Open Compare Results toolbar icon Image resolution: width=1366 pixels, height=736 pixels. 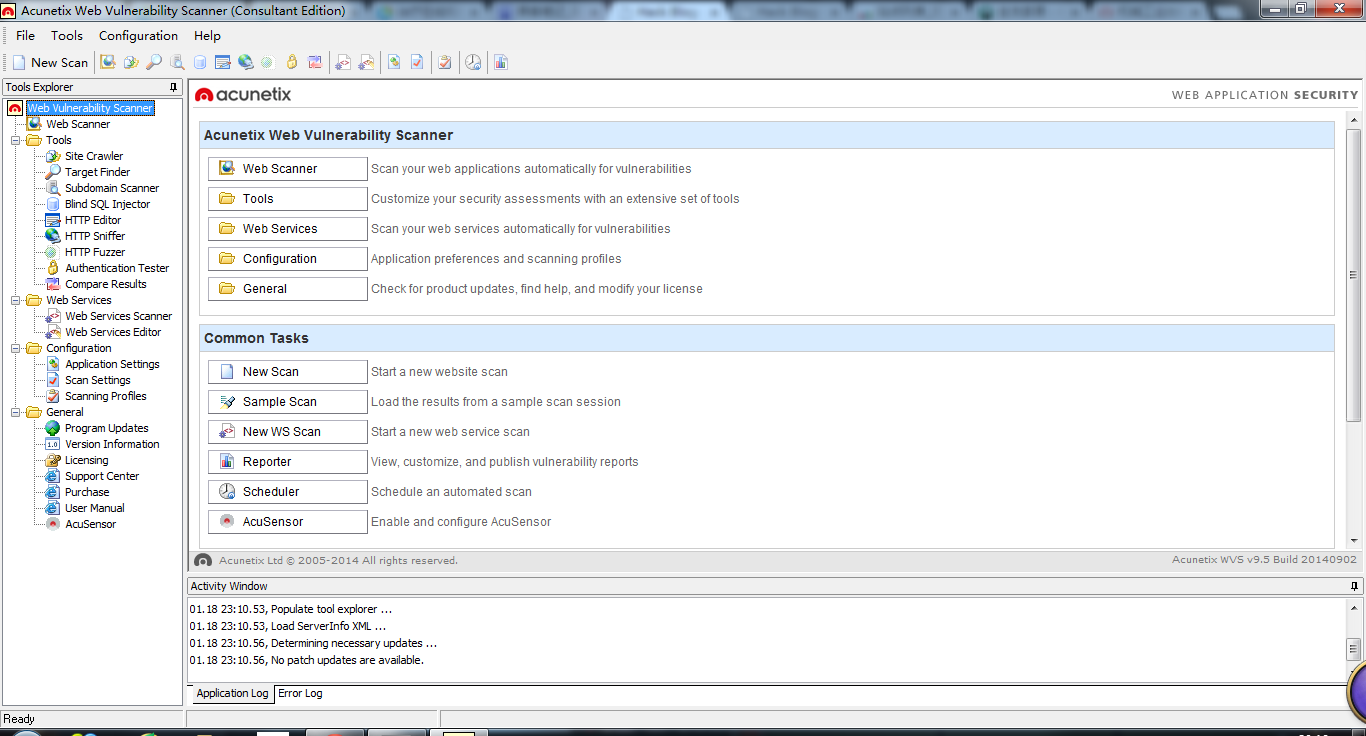click(x=315, y=62)
